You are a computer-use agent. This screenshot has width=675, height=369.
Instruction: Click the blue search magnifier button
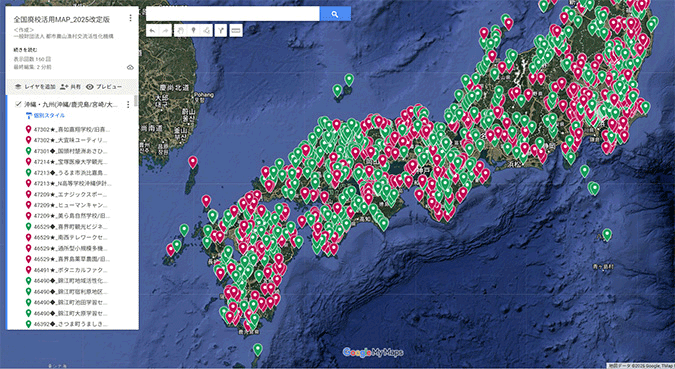(335, 14)
